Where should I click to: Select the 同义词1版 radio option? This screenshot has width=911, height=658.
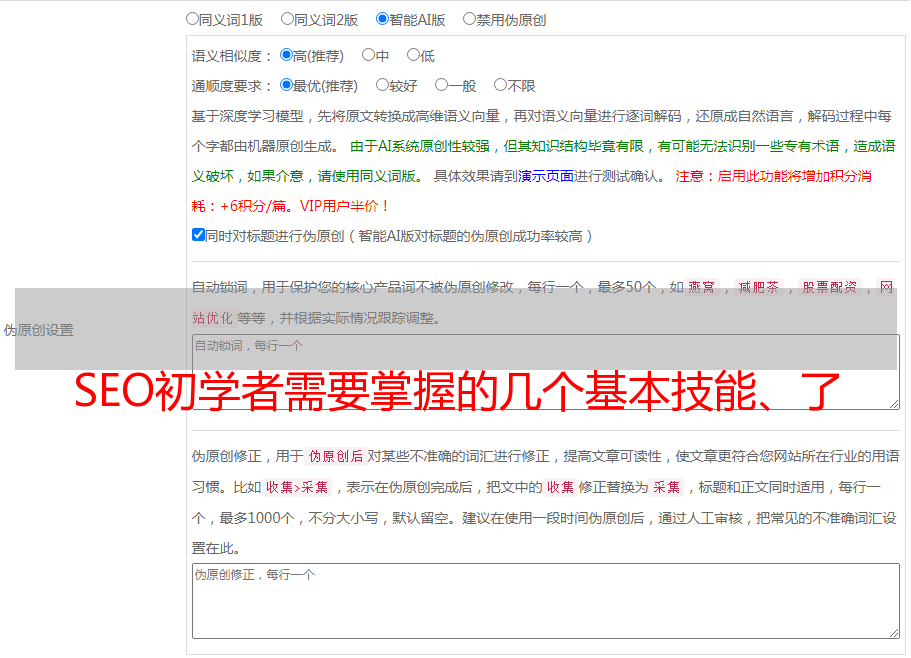(192, 19)
